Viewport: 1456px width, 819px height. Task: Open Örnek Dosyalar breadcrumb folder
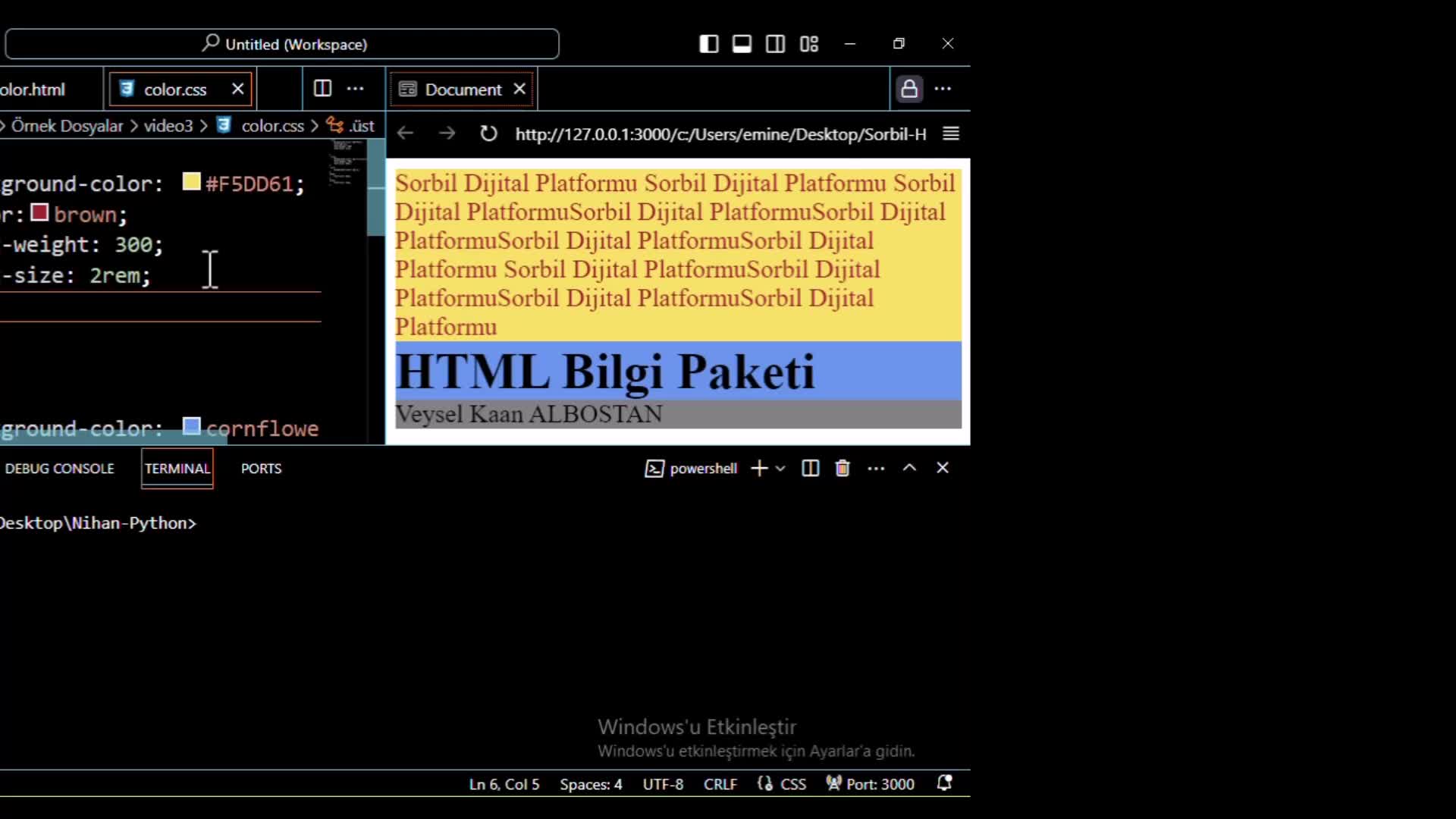[67, 126]
